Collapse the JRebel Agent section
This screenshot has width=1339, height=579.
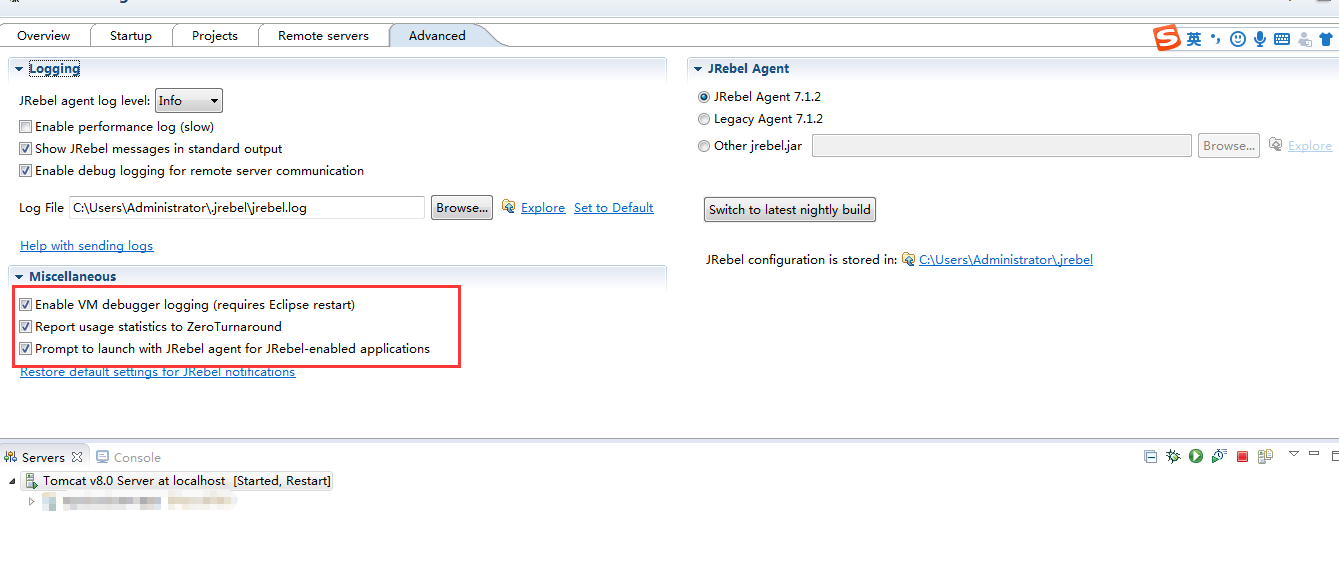coord(698,69)
